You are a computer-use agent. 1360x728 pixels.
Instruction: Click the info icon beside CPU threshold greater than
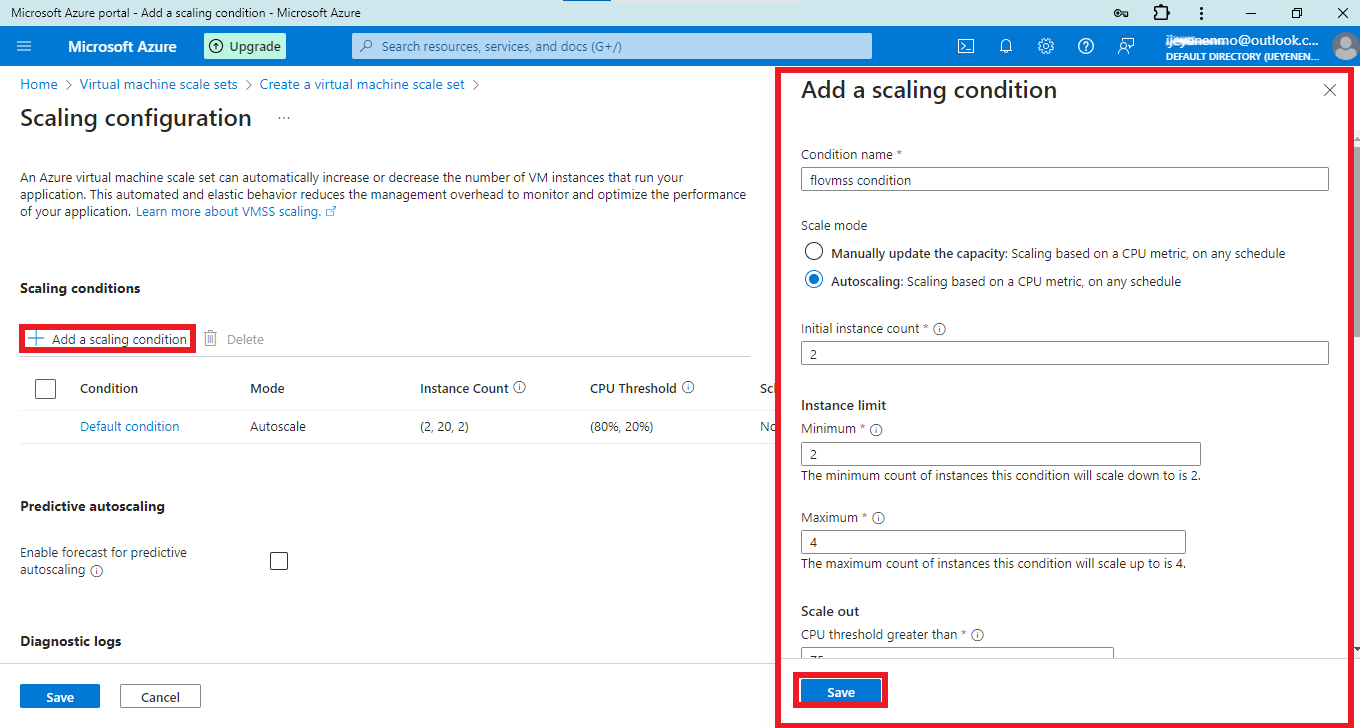(x=977, y=635)
